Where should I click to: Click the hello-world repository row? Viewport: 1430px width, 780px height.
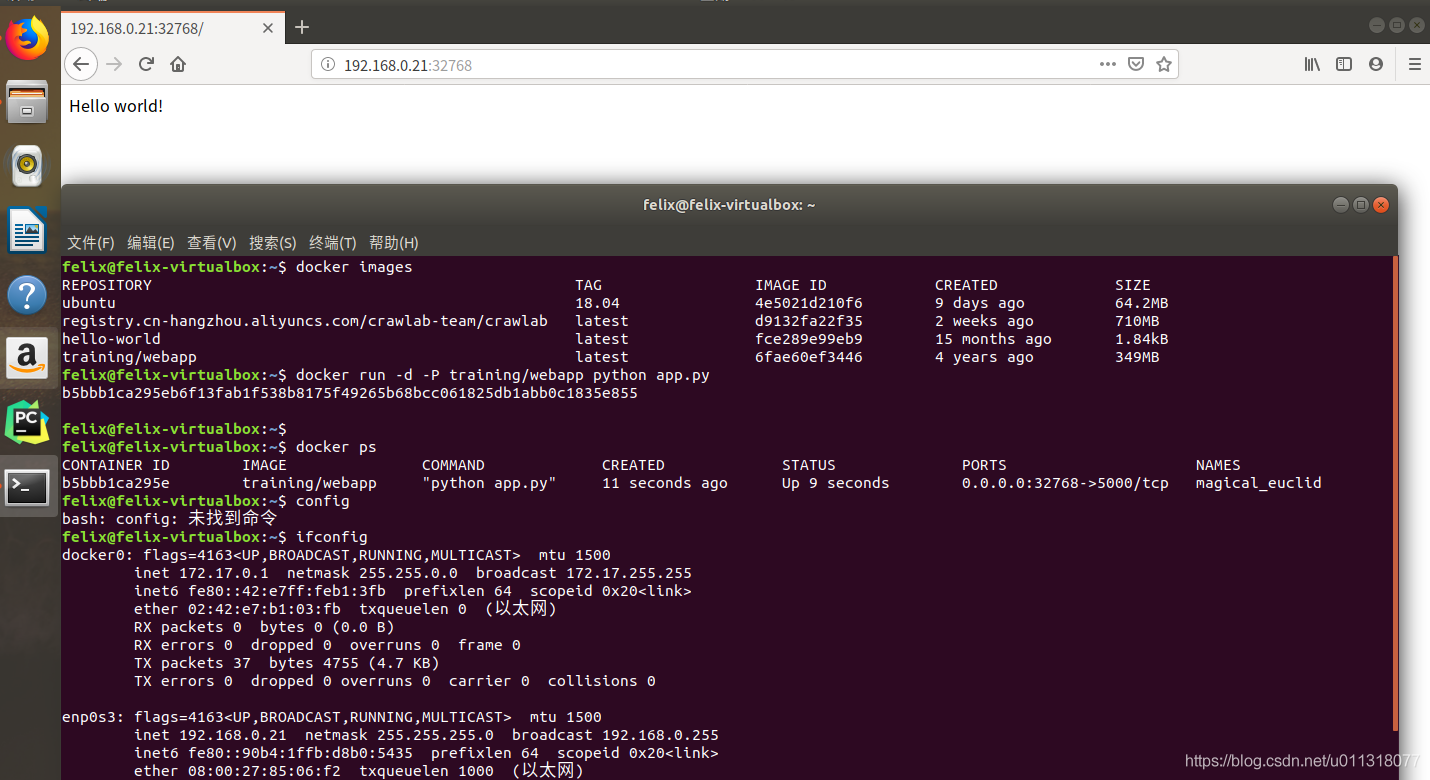[615, 339]
